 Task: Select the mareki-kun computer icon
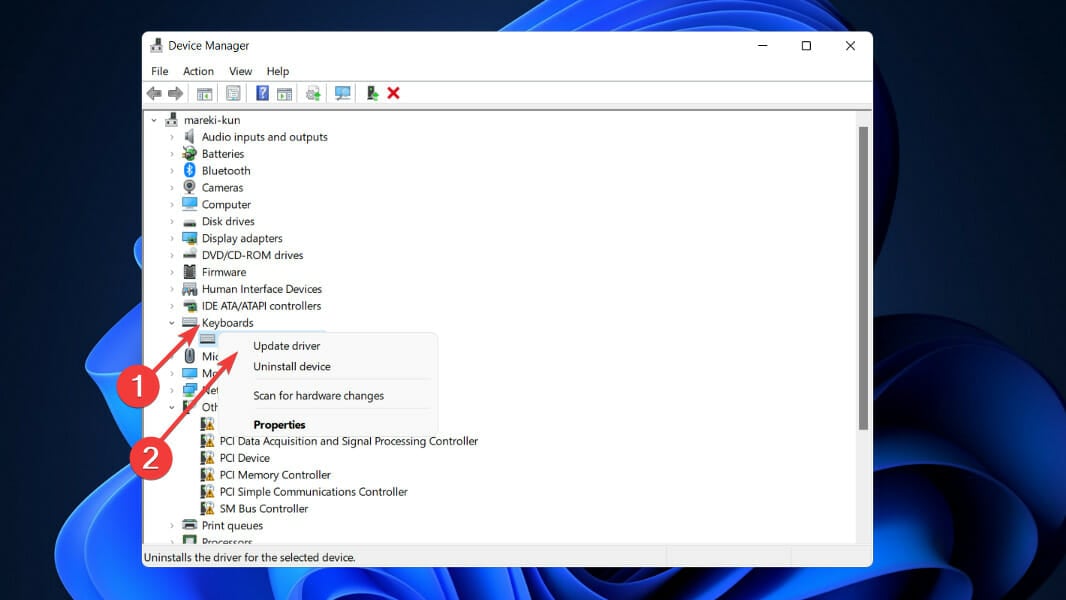pos(171,120)
